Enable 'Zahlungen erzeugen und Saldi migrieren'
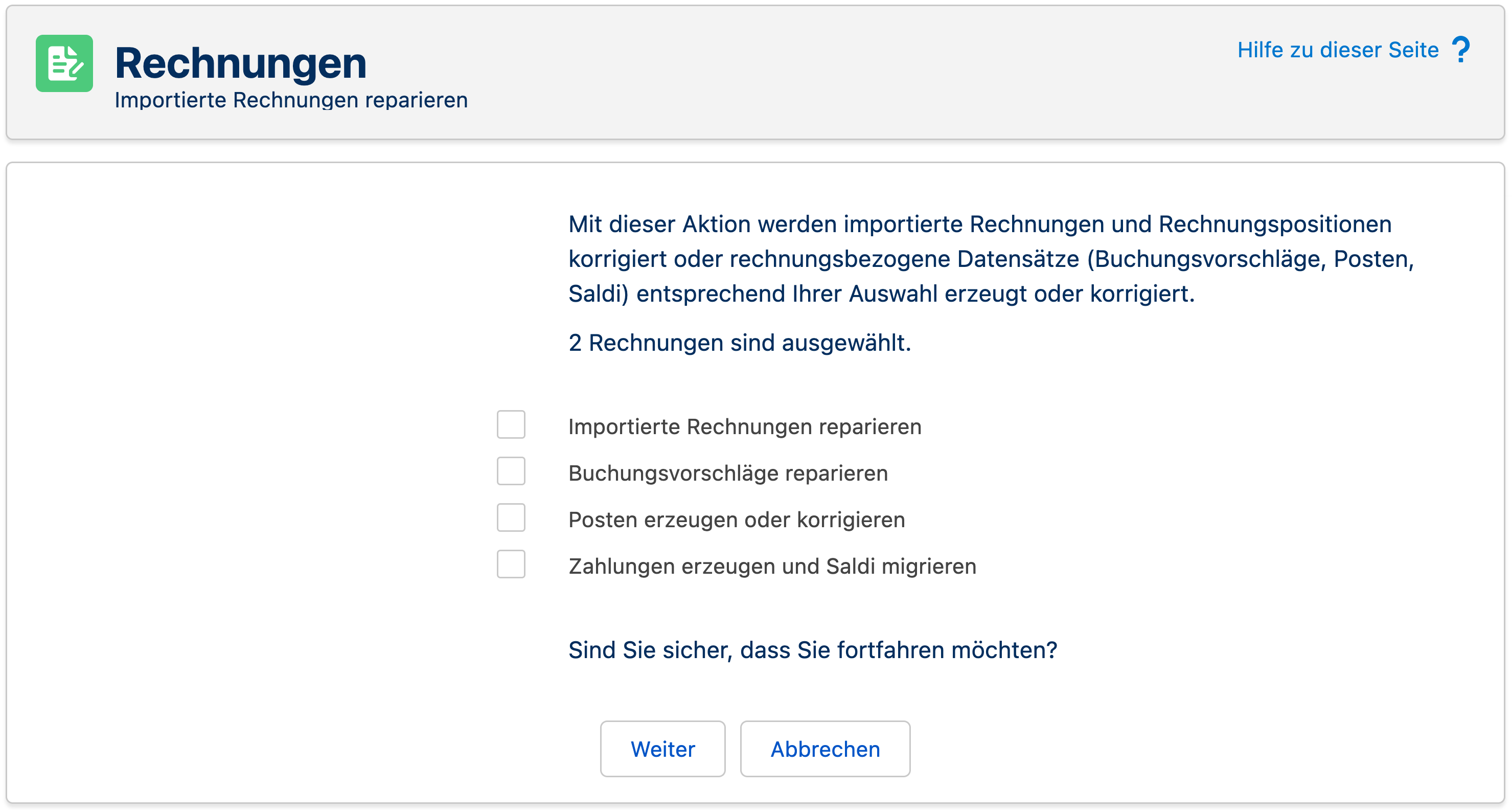This screenshot has height=811, width=1512. point(511,565)
